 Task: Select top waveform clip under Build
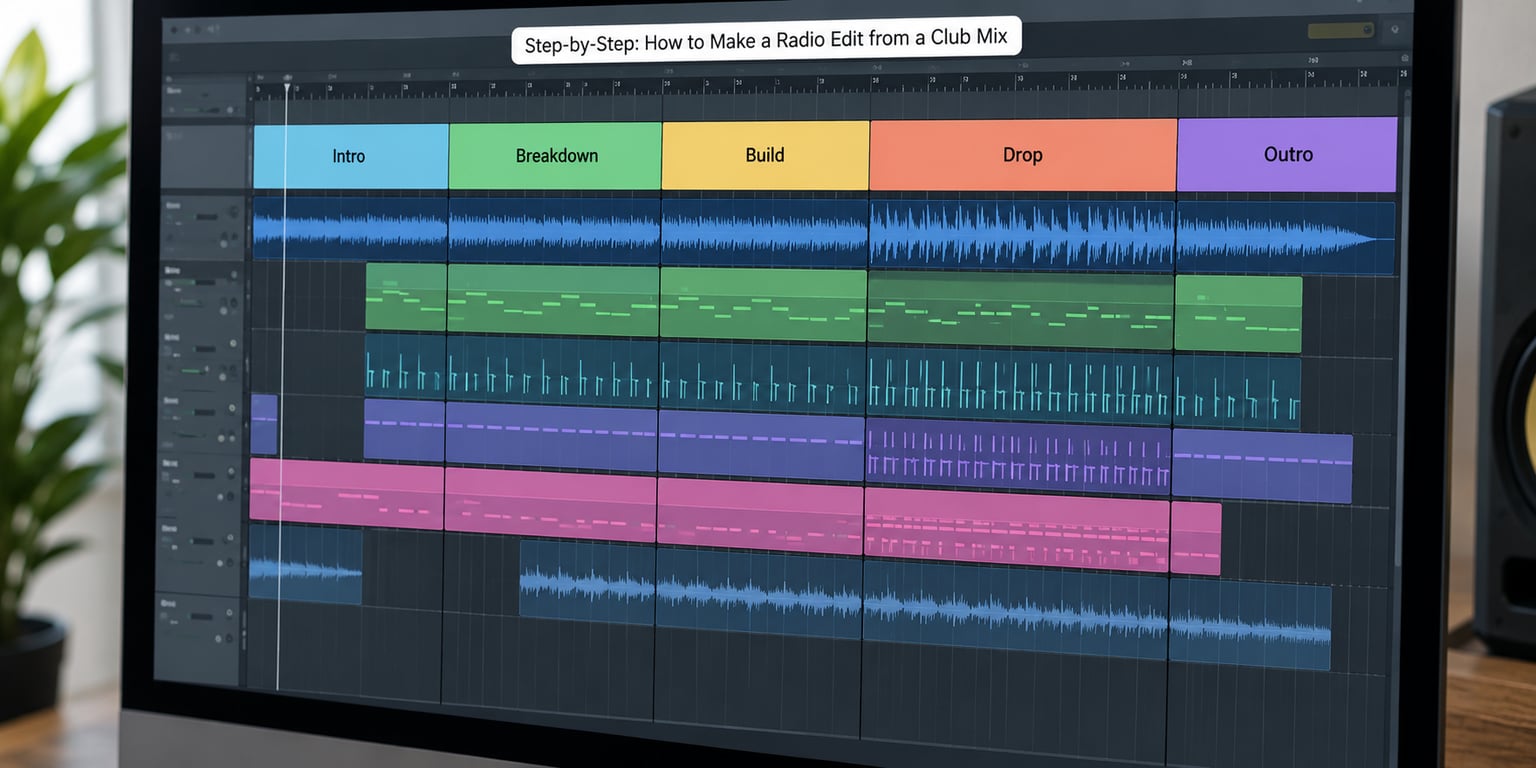(x=764, y=233)
